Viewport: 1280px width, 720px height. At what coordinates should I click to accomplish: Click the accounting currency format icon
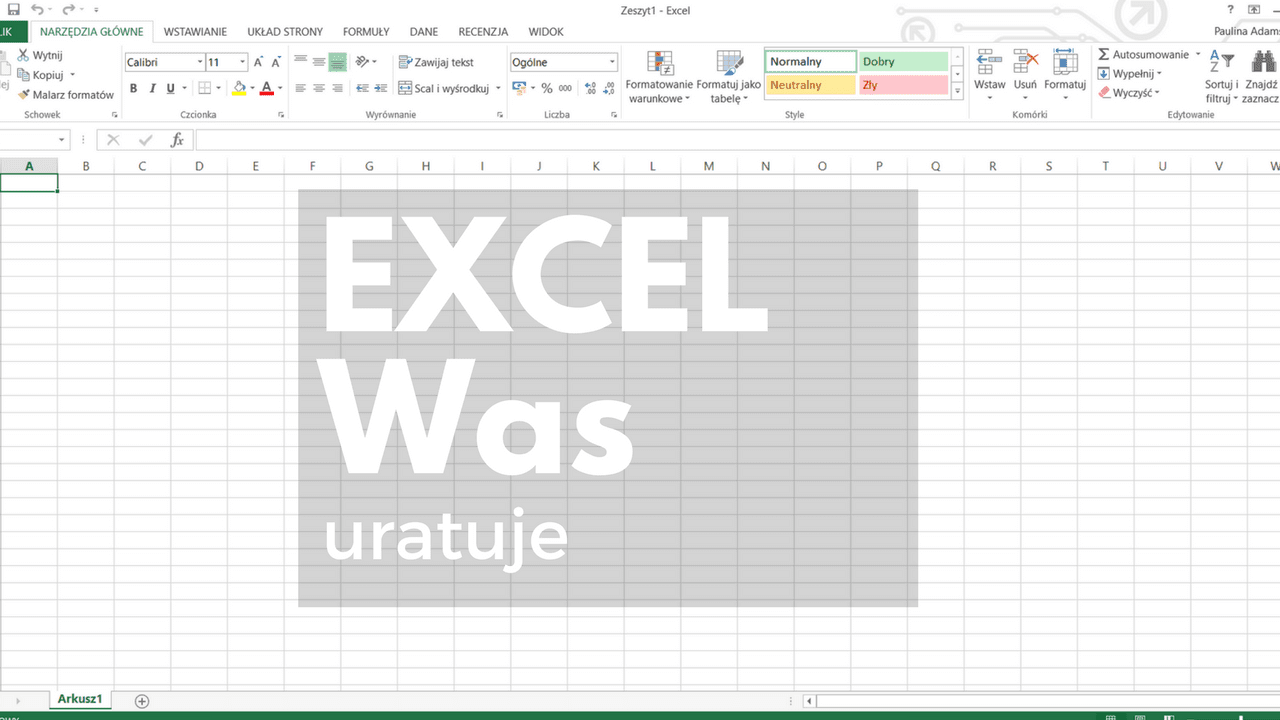[519, 88]
